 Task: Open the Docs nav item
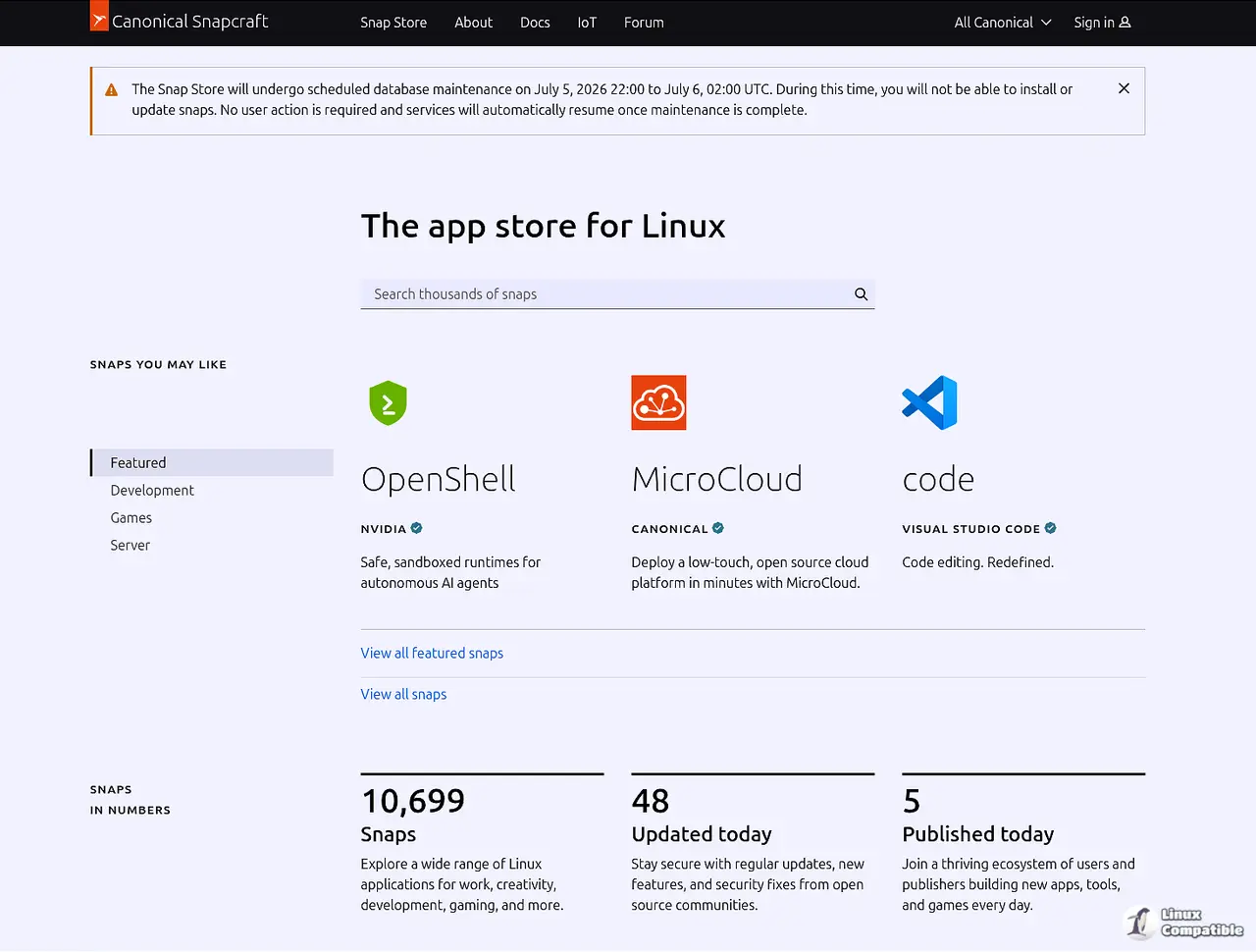click(535, 23)
